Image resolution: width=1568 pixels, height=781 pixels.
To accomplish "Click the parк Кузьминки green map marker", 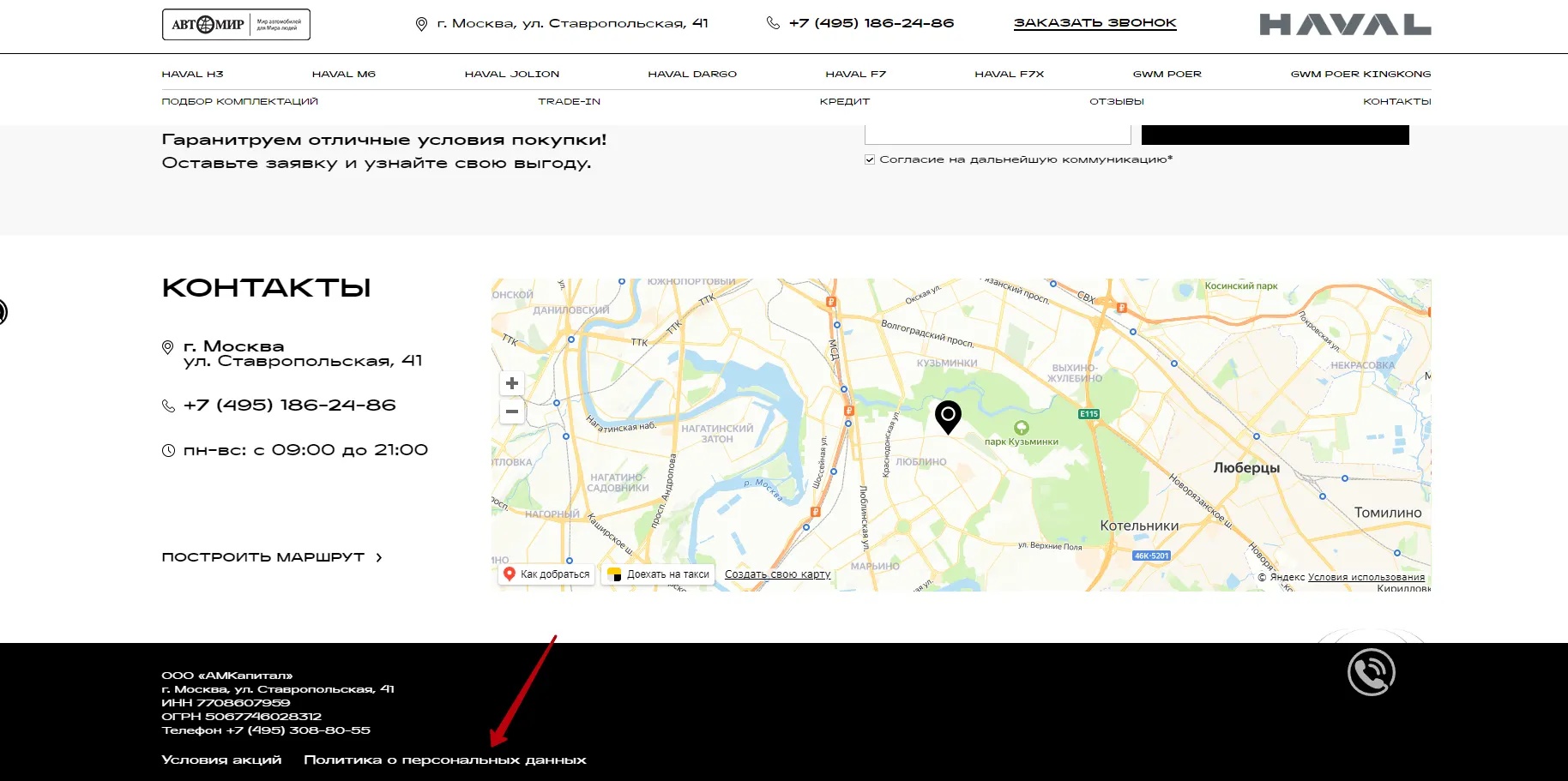I will [x=1021, y=427].
